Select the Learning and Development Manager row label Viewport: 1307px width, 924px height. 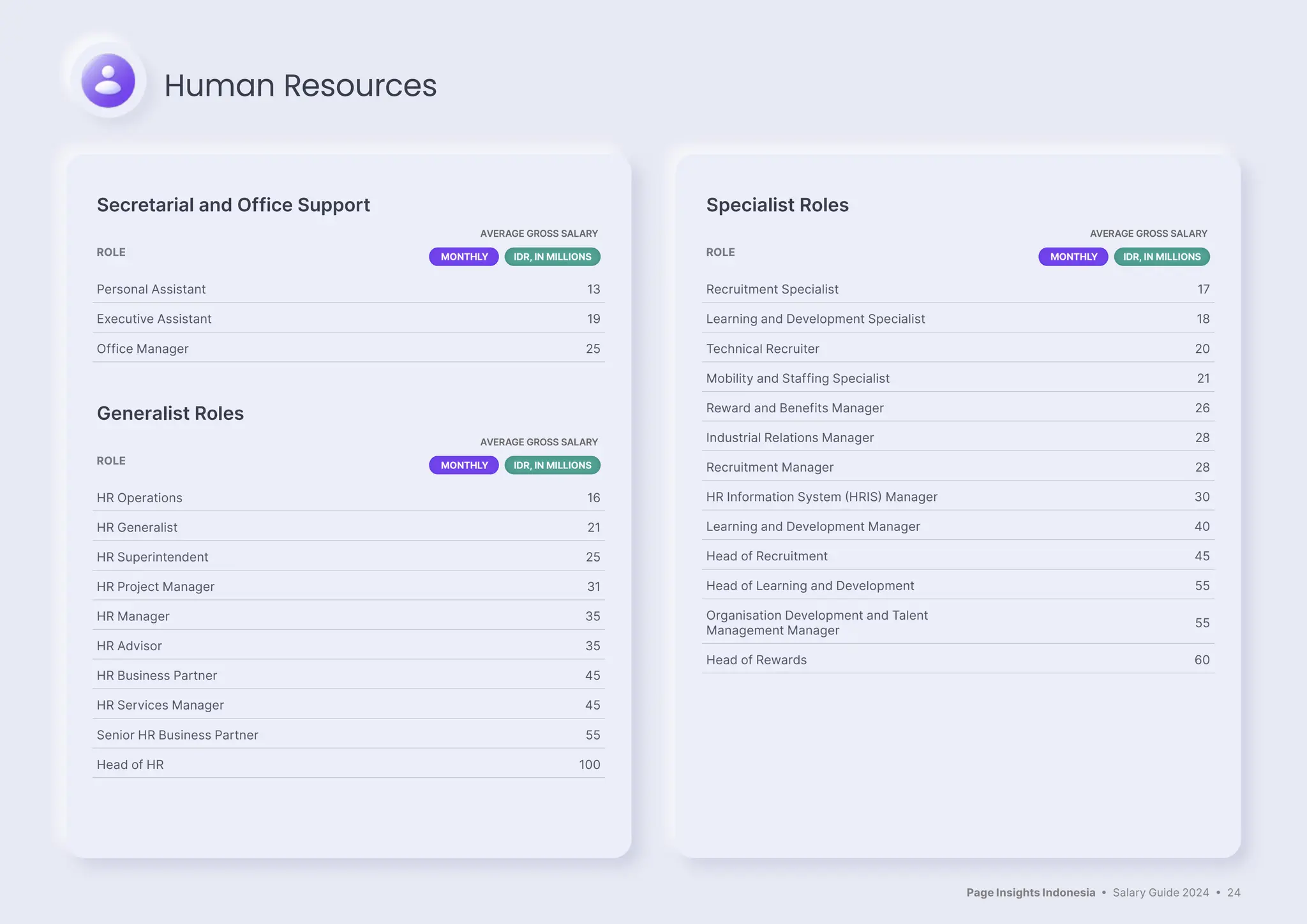tap(813, 526)
